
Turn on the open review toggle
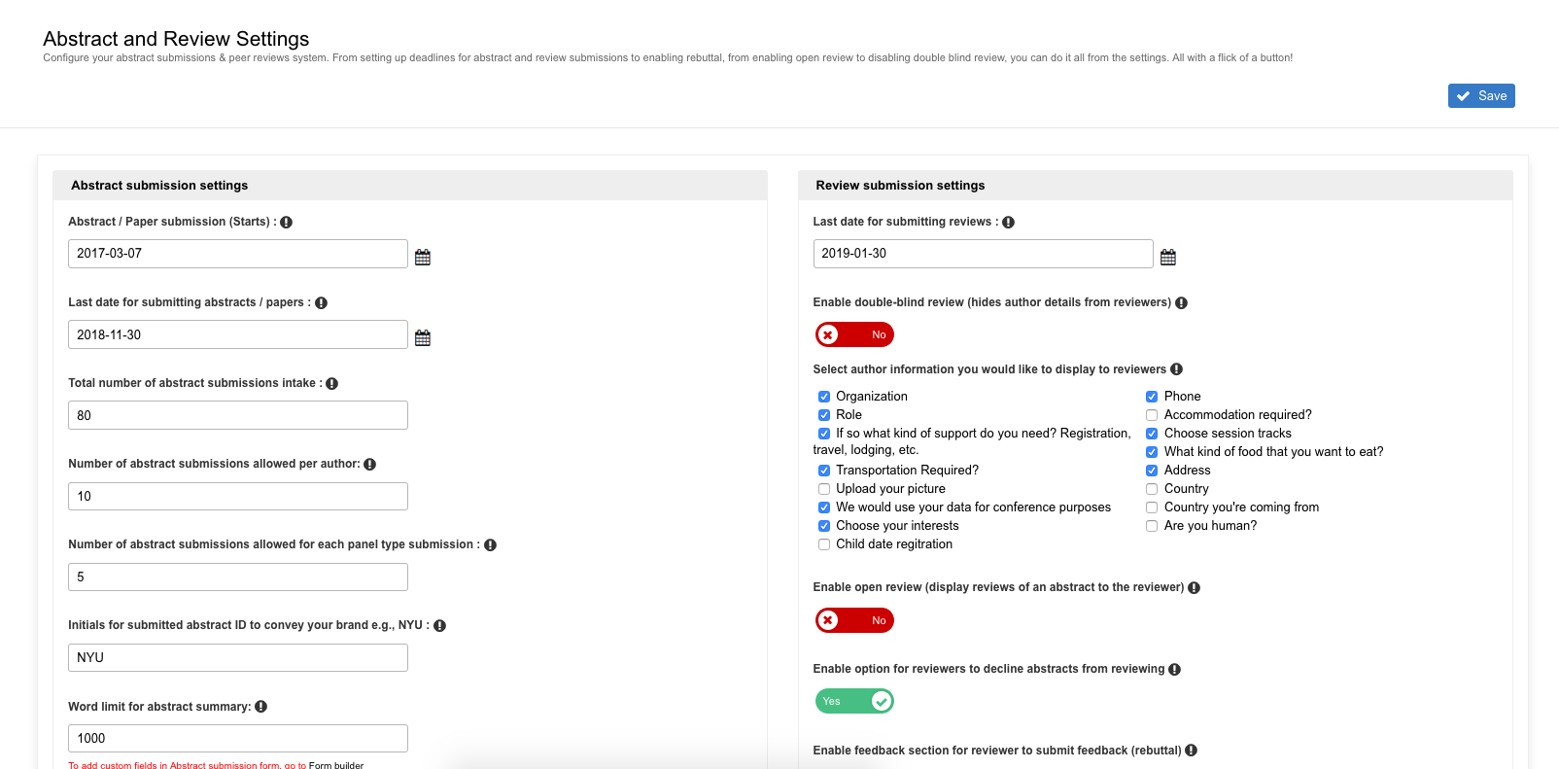click(x=854, y=621)
